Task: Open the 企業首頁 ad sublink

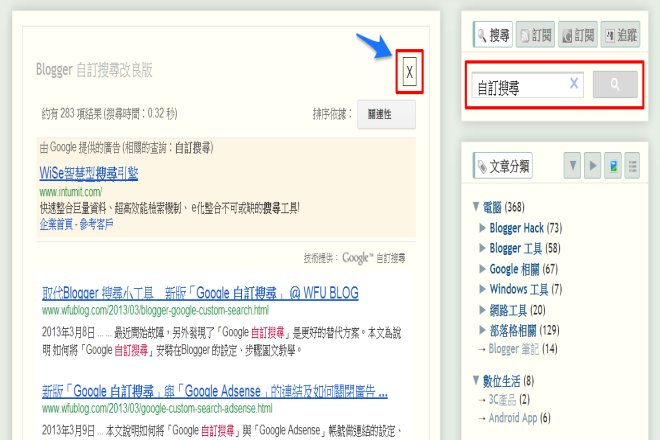Action: pos(56,224)
